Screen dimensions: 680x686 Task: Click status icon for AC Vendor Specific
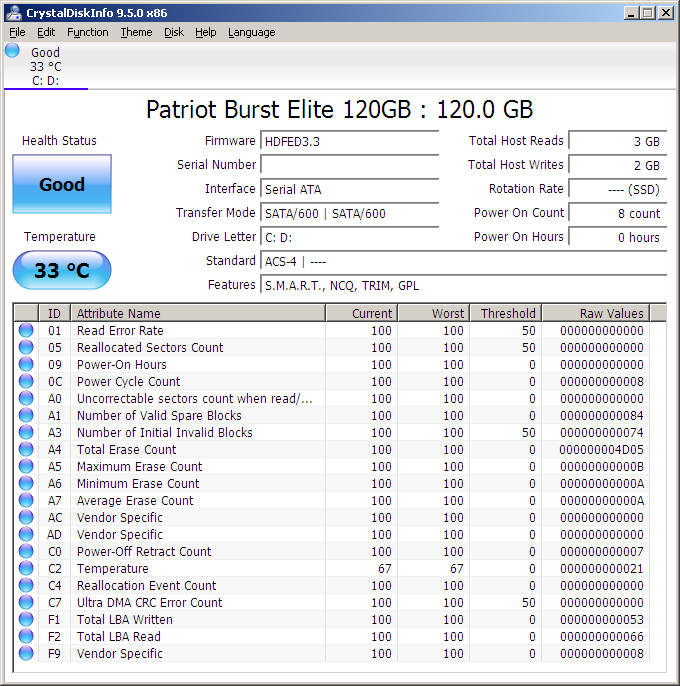[x=26, y=518]
